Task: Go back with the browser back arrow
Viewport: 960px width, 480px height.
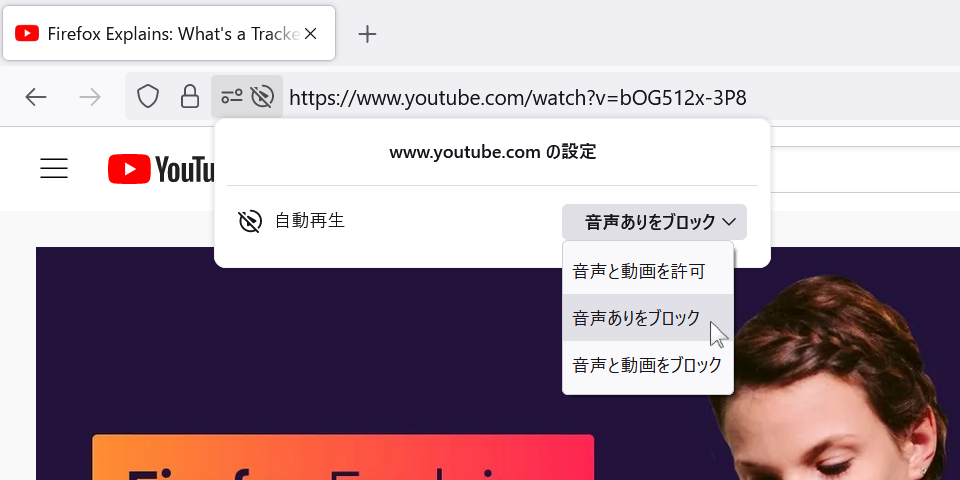Action: click(36, 97)
